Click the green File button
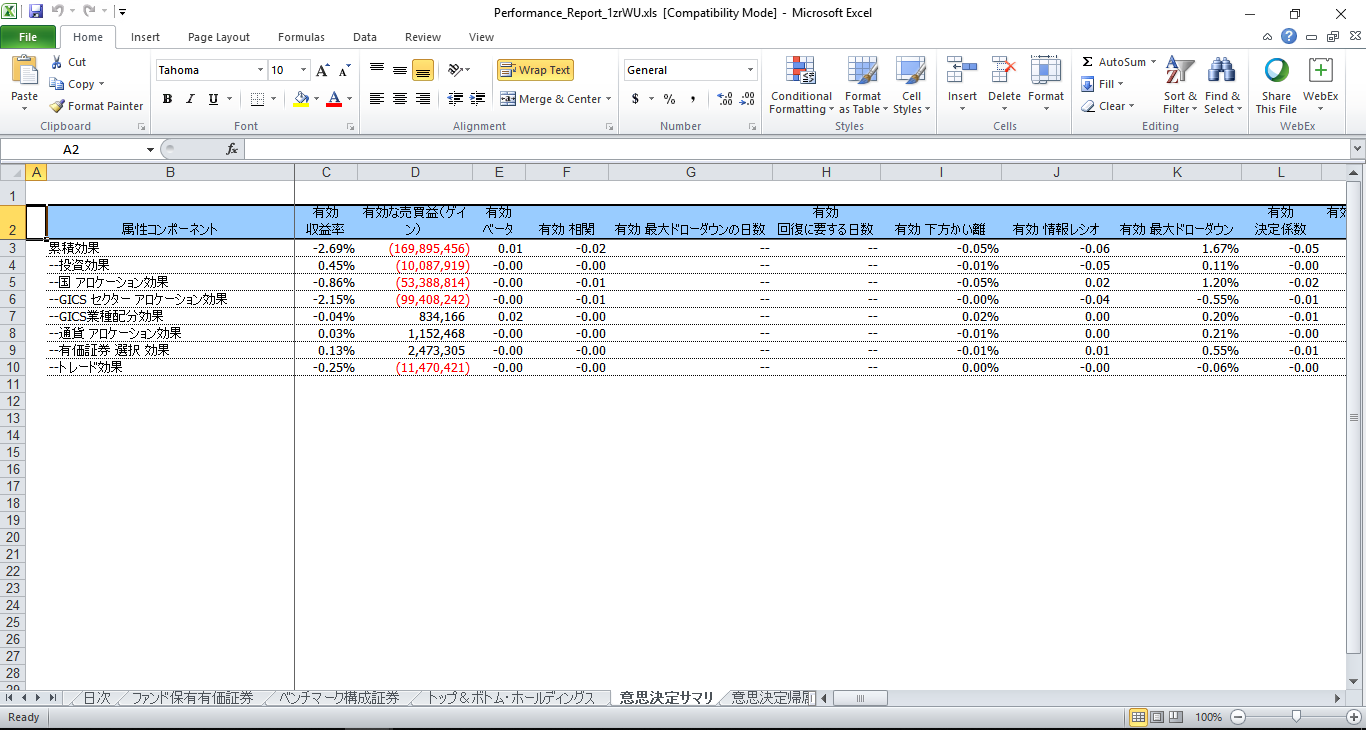1366x730 pixels. pyautogui.click(x=28, y=37)
